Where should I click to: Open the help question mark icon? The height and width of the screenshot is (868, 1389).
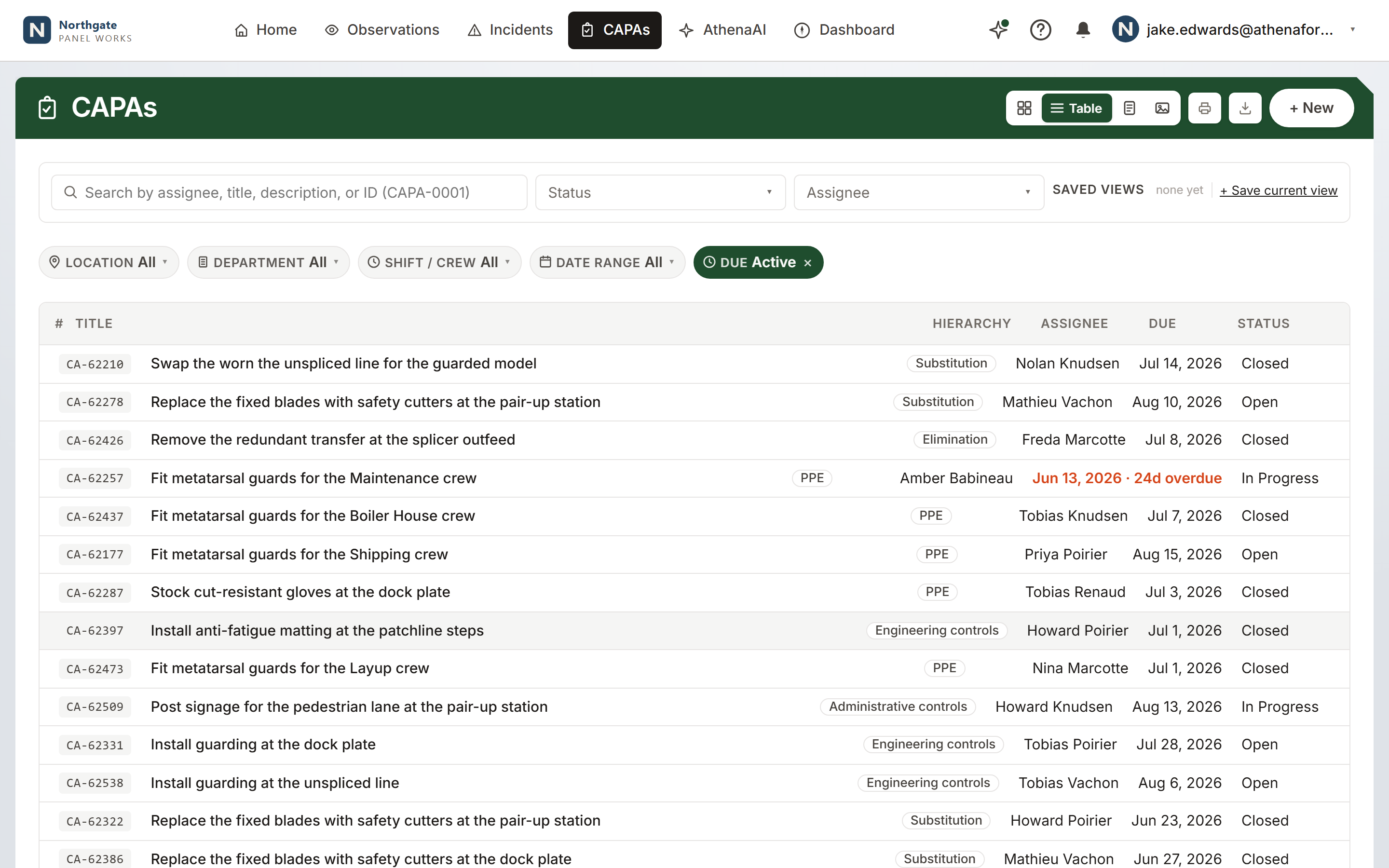1040,30
